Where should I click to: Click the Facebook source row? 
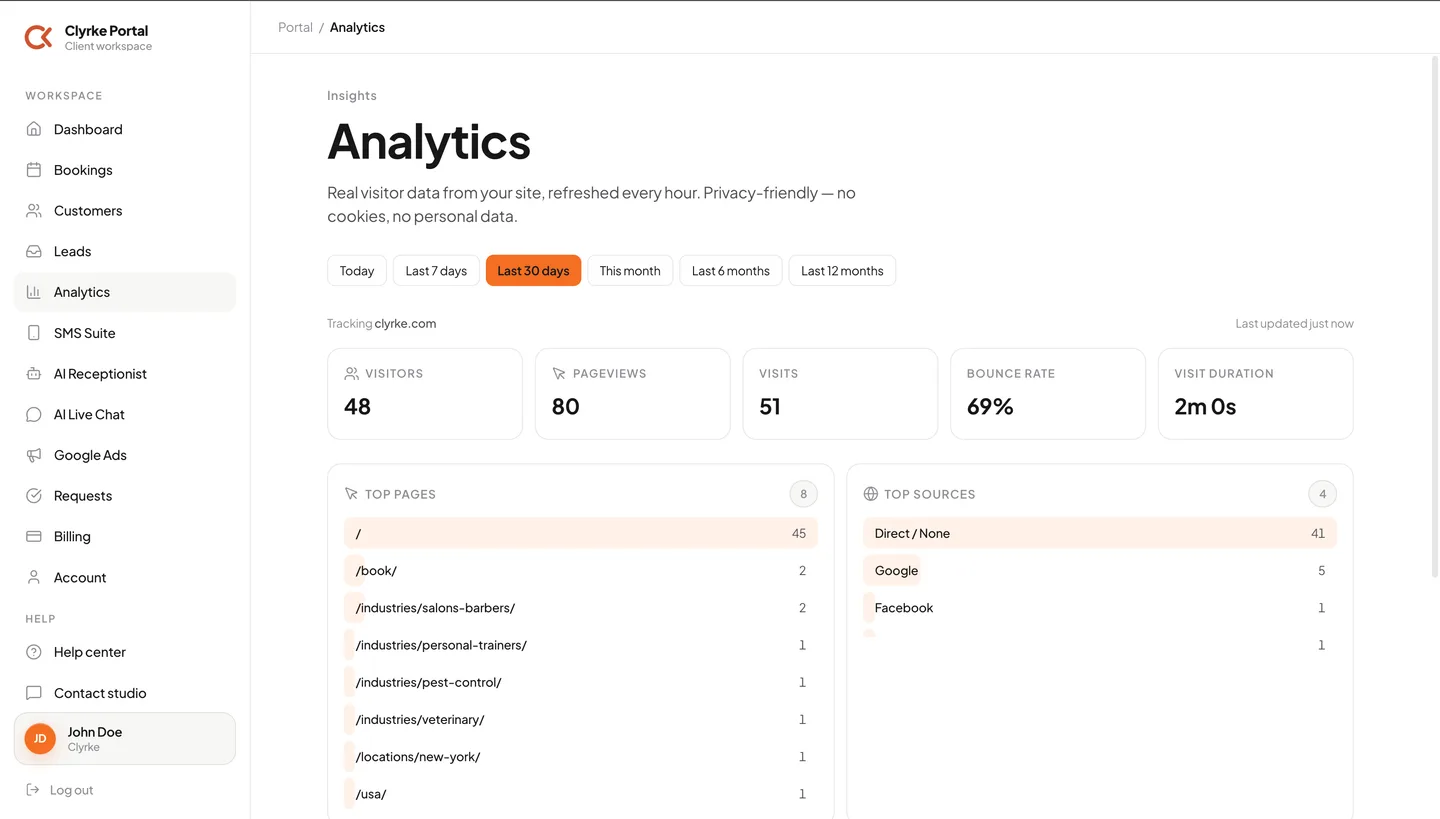[x=1100, y=608]
